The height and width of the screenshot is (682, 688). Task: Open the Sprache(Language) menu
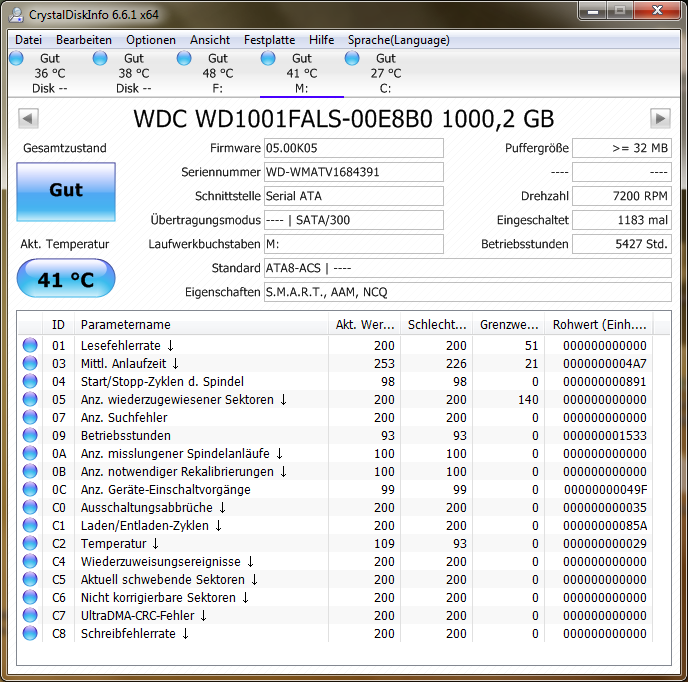tap(398, 40)
